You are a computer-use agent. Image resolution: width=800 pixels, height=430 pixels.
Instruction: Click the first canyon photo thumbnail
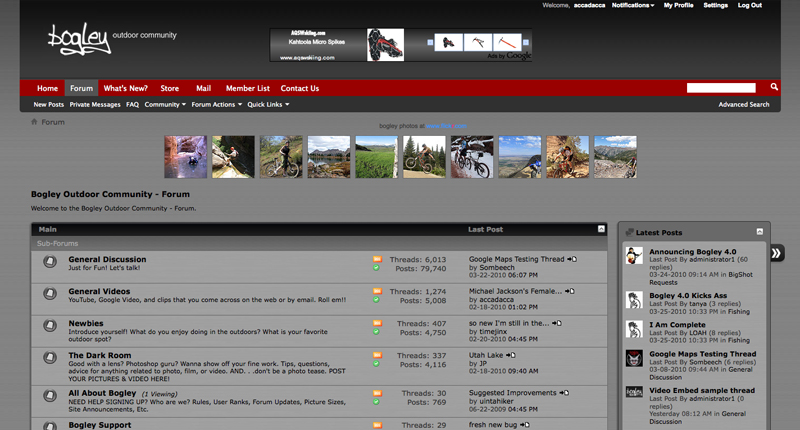(x=185, y=157)
